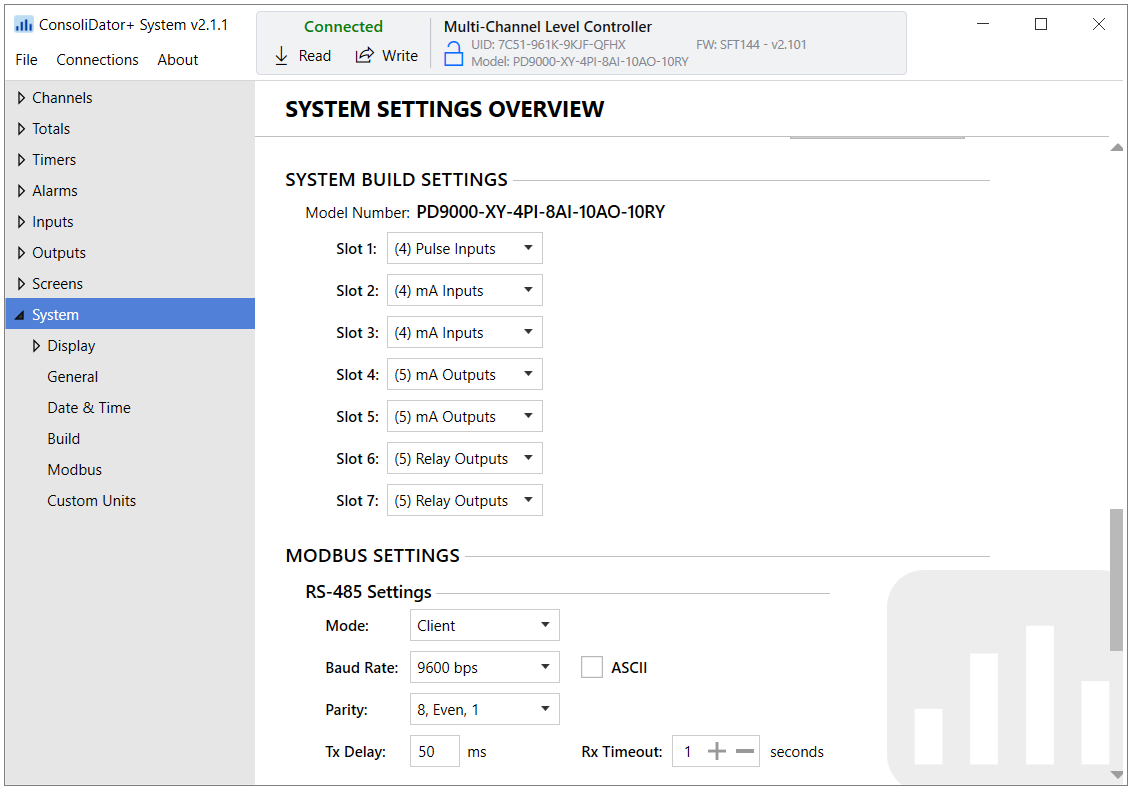Open Slot 7 Relay Outputs dropdown

click(465, 500)
